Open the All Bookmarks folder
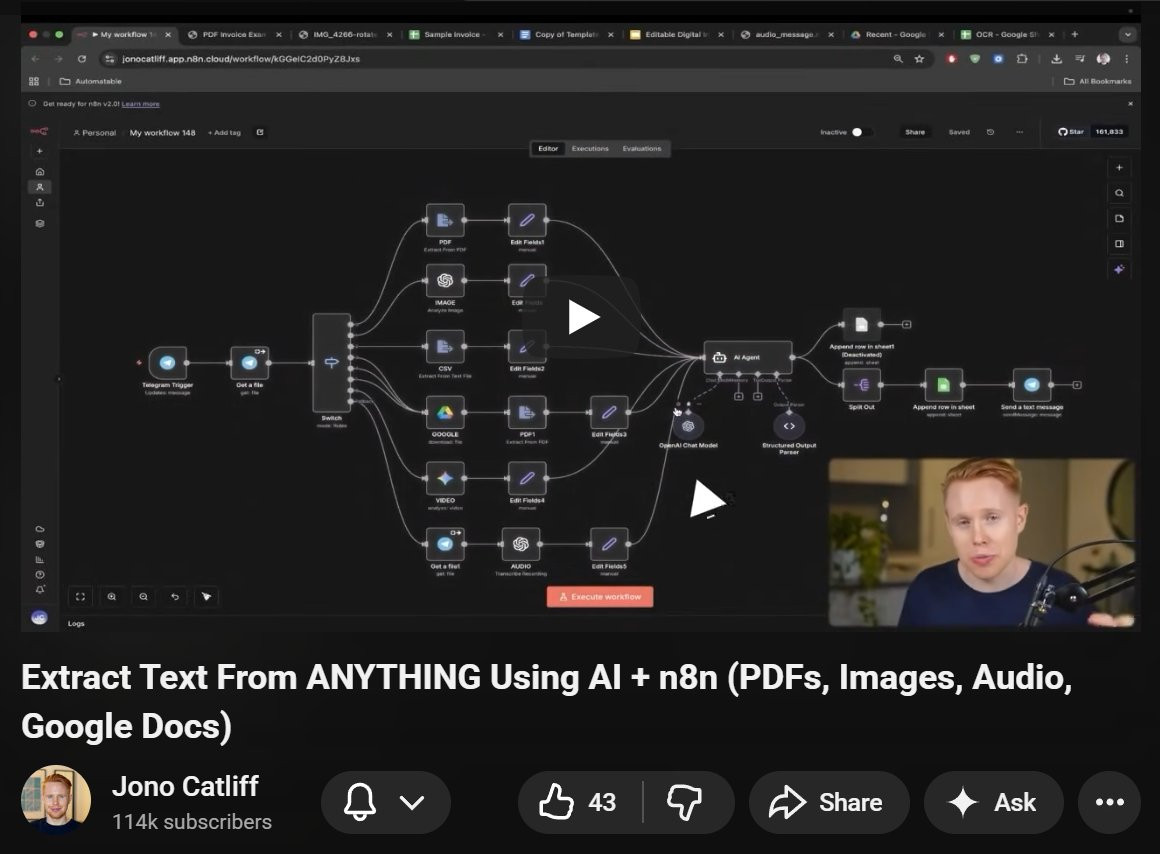Screen dimensions: 1160x854 [x=1098, y=81]
